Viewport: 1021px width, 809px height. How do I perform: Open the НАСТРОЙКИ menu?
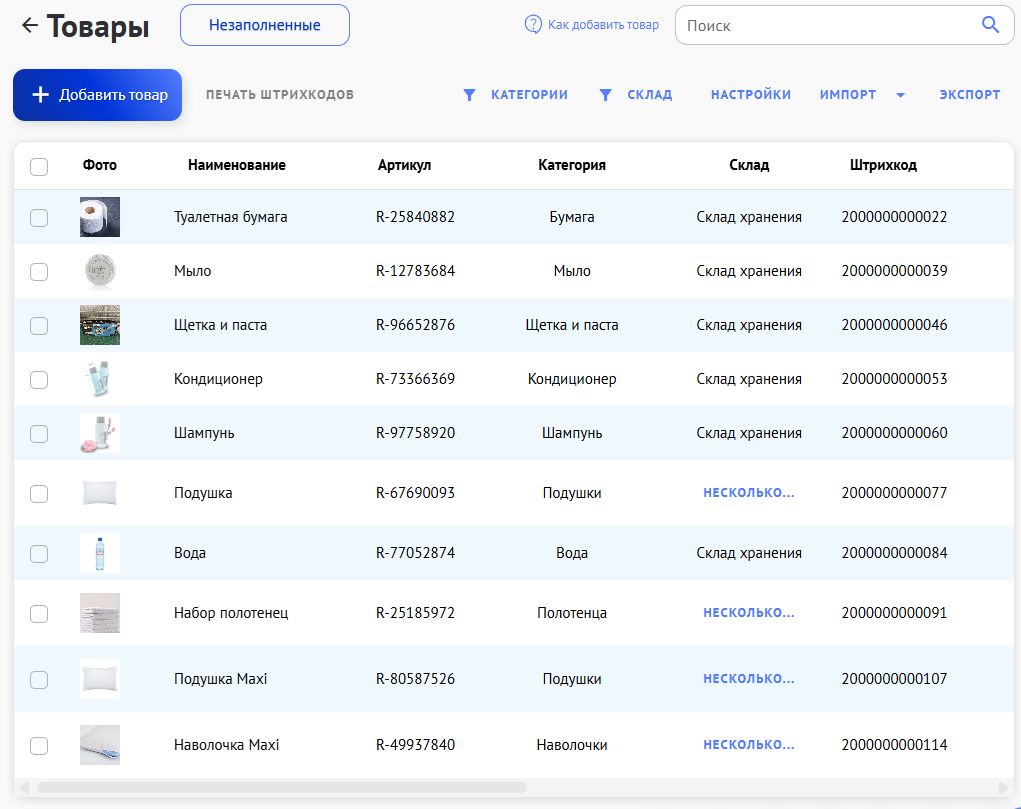pos(751,94)
